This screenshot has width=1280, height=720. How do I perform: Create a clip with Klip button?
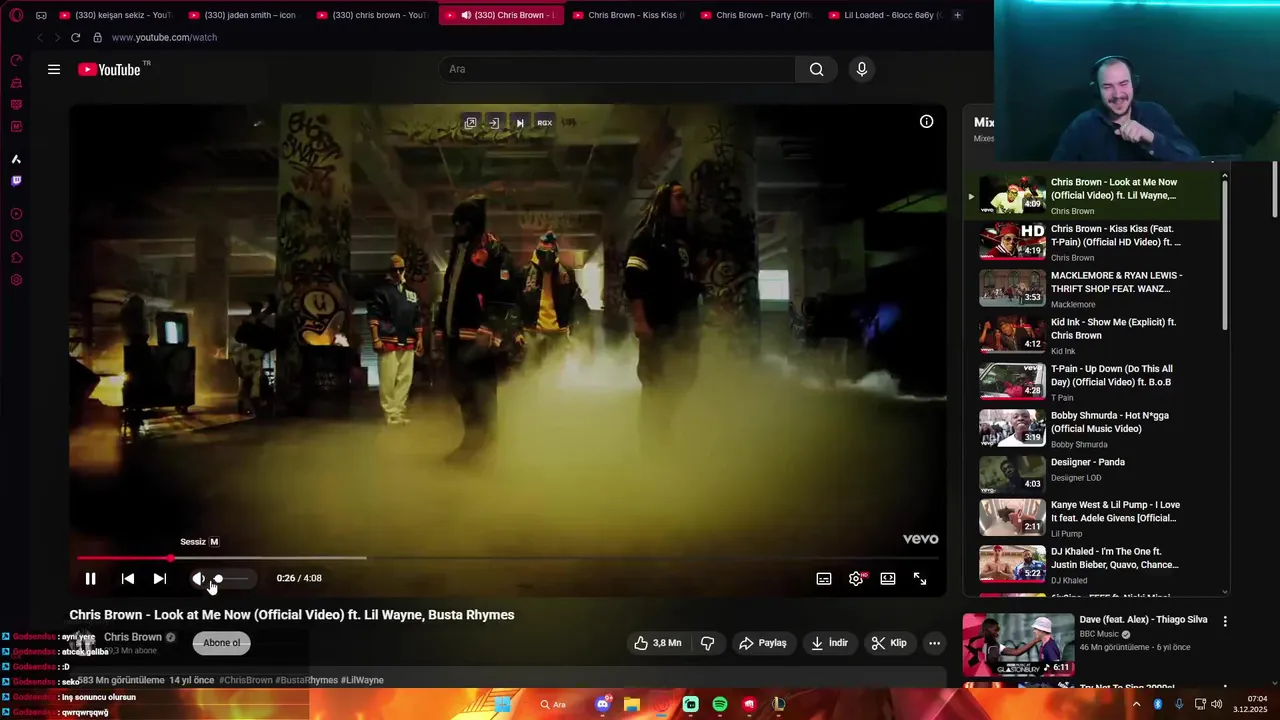[x=889, y=643]
